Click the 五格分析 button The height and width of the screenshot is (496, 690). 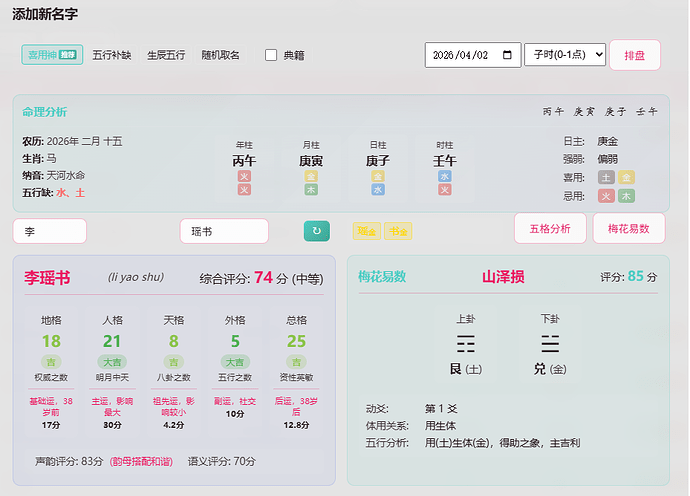(x=550, y=228)
